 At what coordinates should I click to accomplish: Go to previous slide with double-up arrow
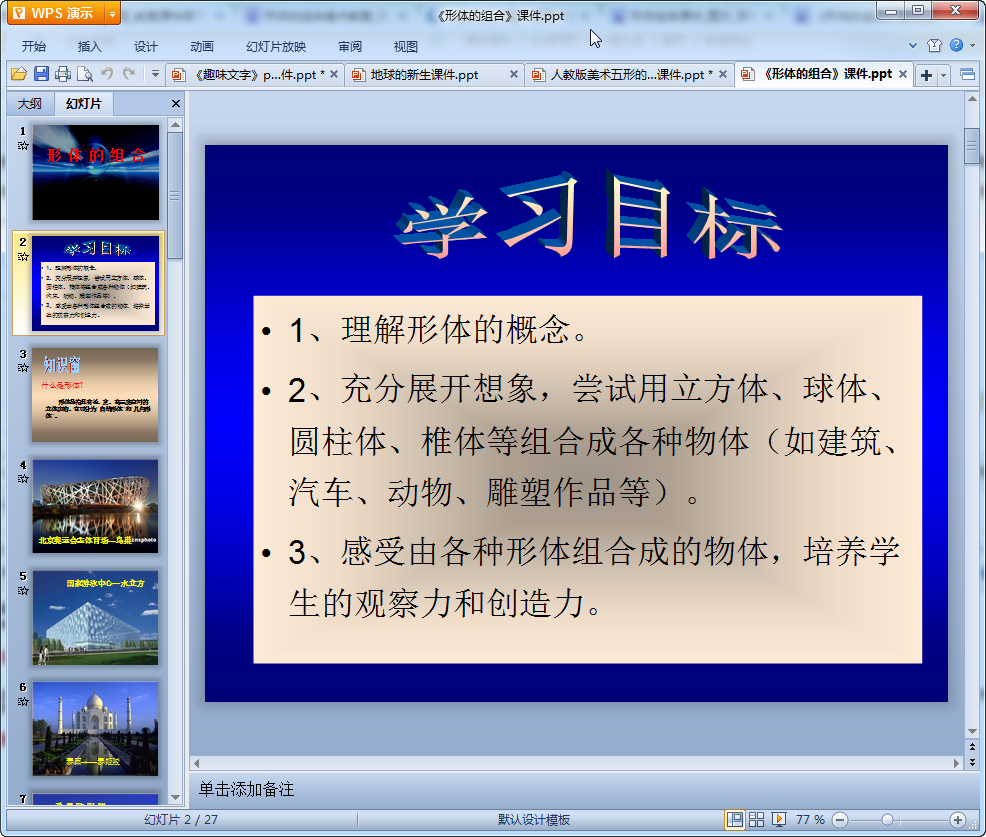click(x=972, y=747)
